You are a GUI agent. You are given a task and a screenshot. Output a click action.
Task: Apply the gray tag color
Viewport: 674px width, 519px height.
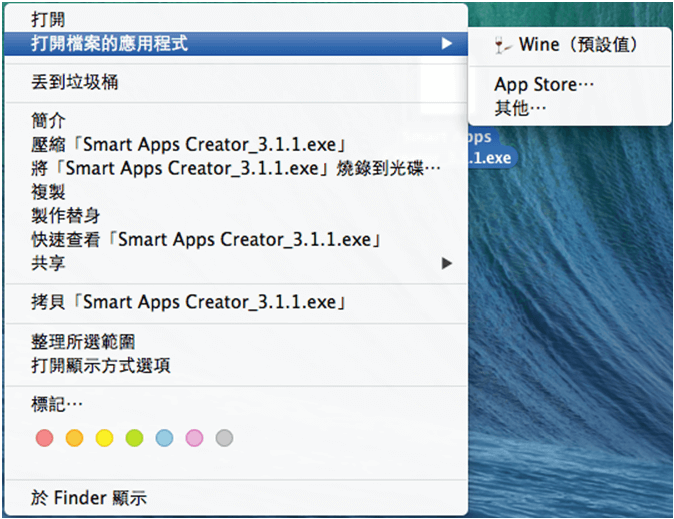tap(224, 438)
